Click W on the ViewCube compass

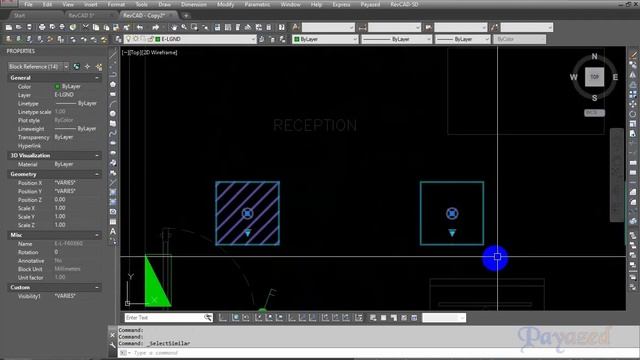(573, 77)
